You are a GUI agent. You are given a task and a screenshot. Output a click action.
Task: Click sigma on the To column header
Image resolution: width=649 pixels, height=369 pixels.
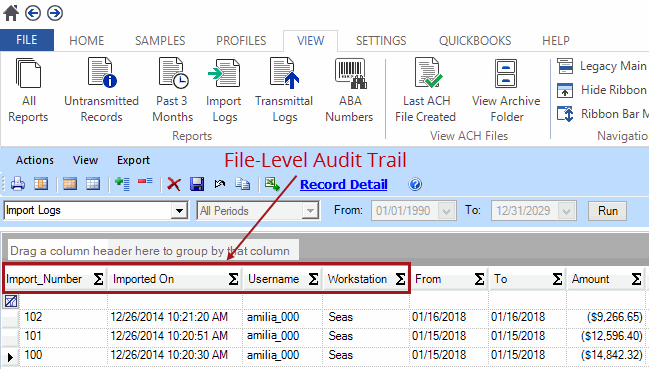[558, 279]
